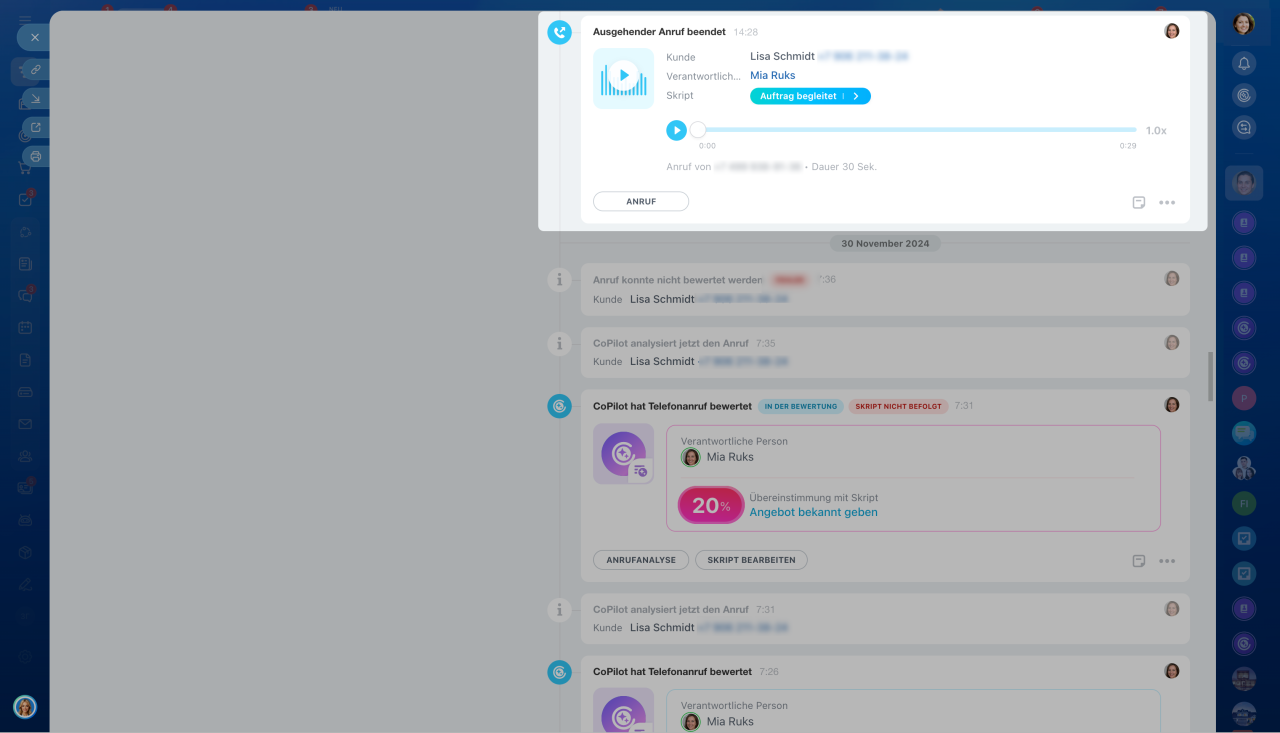Click info icon of 'Anruf konnte nicht bewertet werden'

pos(559,280)
